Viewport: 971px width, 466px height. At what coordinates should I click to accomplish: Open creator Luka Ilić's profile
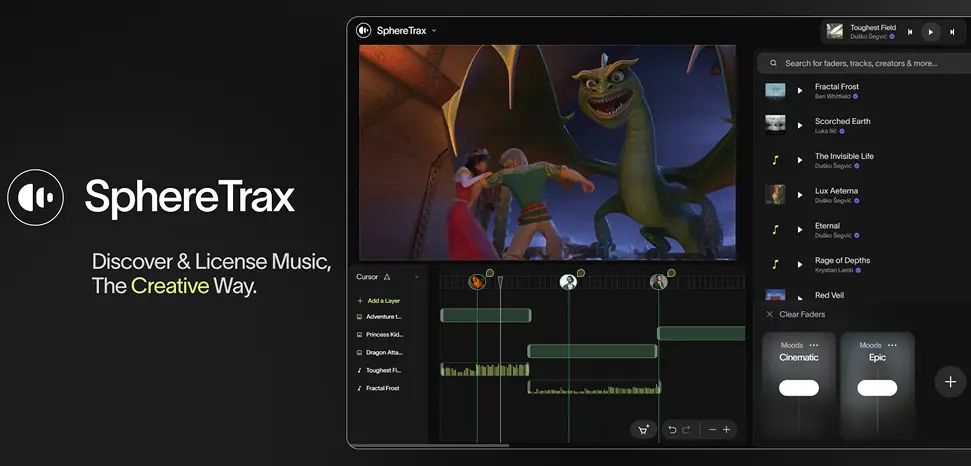click(x=826, y=131)
